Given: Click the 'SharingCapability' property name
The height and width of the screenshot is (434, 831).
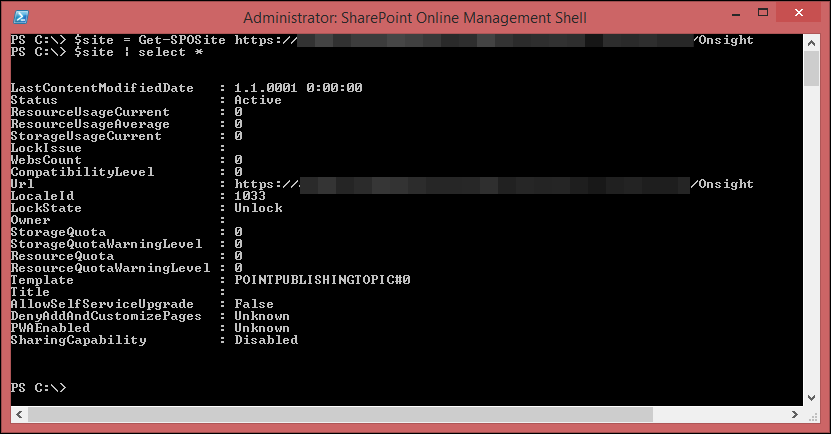Looking at the screenshot, I should tap(78, 340).
